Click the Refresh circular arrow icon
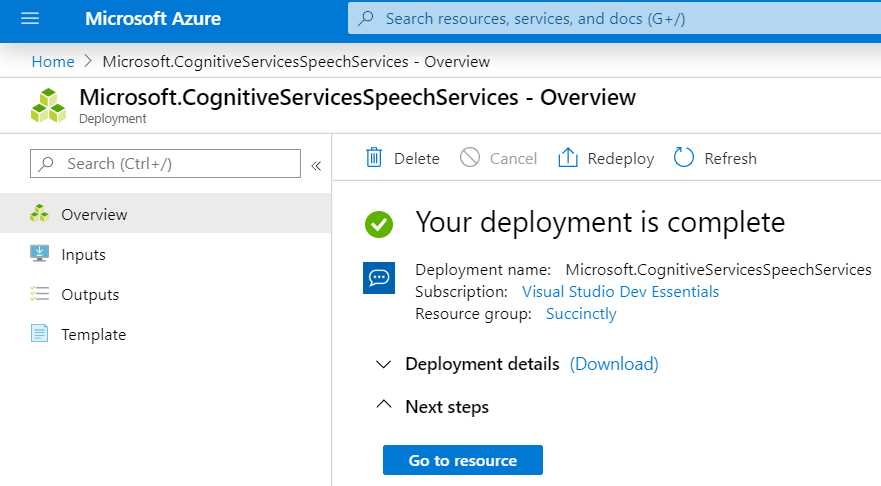Viewport: 881px width, 486px height. 684,157
